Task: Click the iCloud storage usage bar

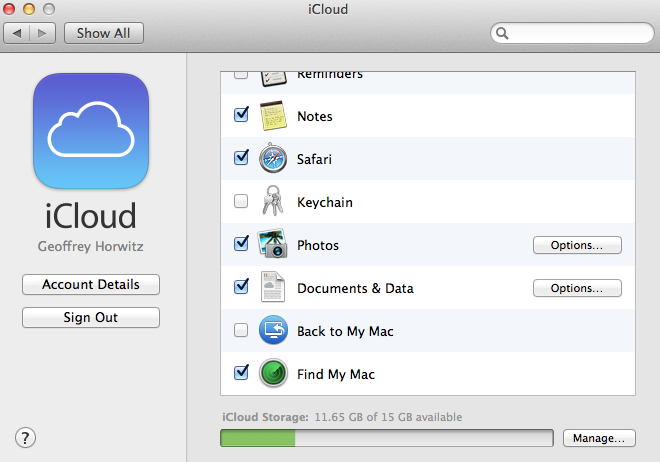Action: (387, 438)
